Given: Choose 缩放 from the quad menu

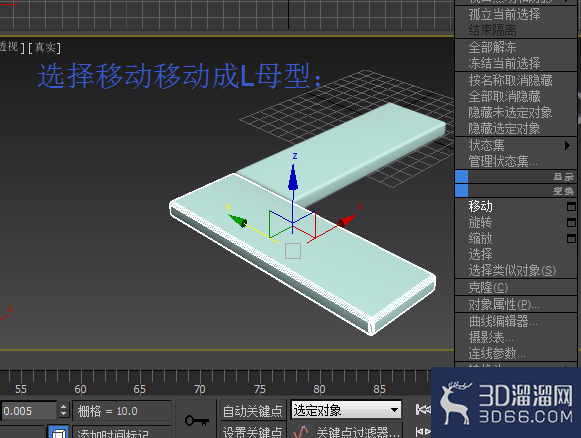Looking at the screenshot, I should pyautogui.click(x=480, y=238).
